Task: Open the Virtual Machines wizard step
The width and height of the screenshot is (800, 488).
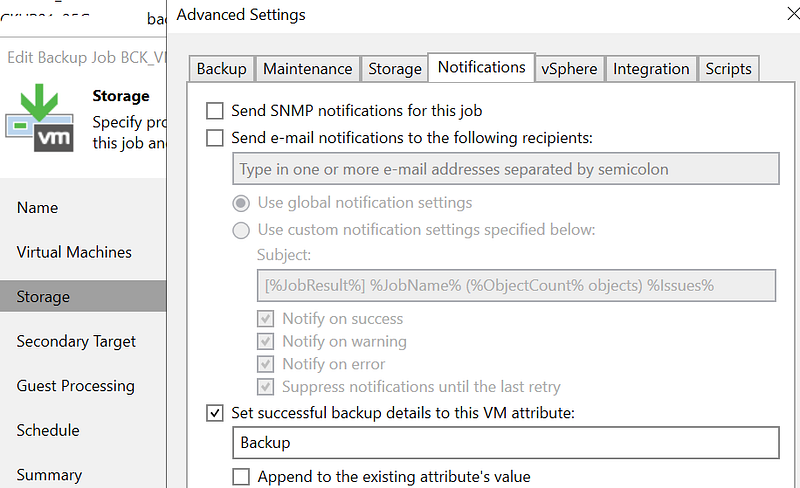Action: pos(74,252)
